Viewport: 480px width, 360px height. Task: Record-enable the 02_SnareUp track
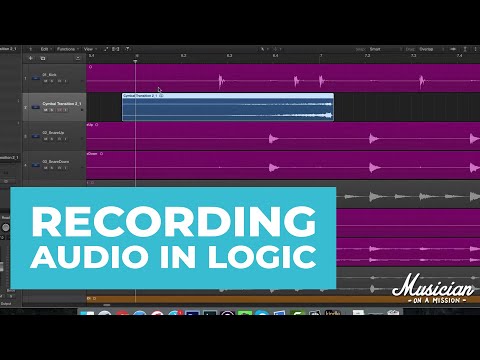pos(59,139)
